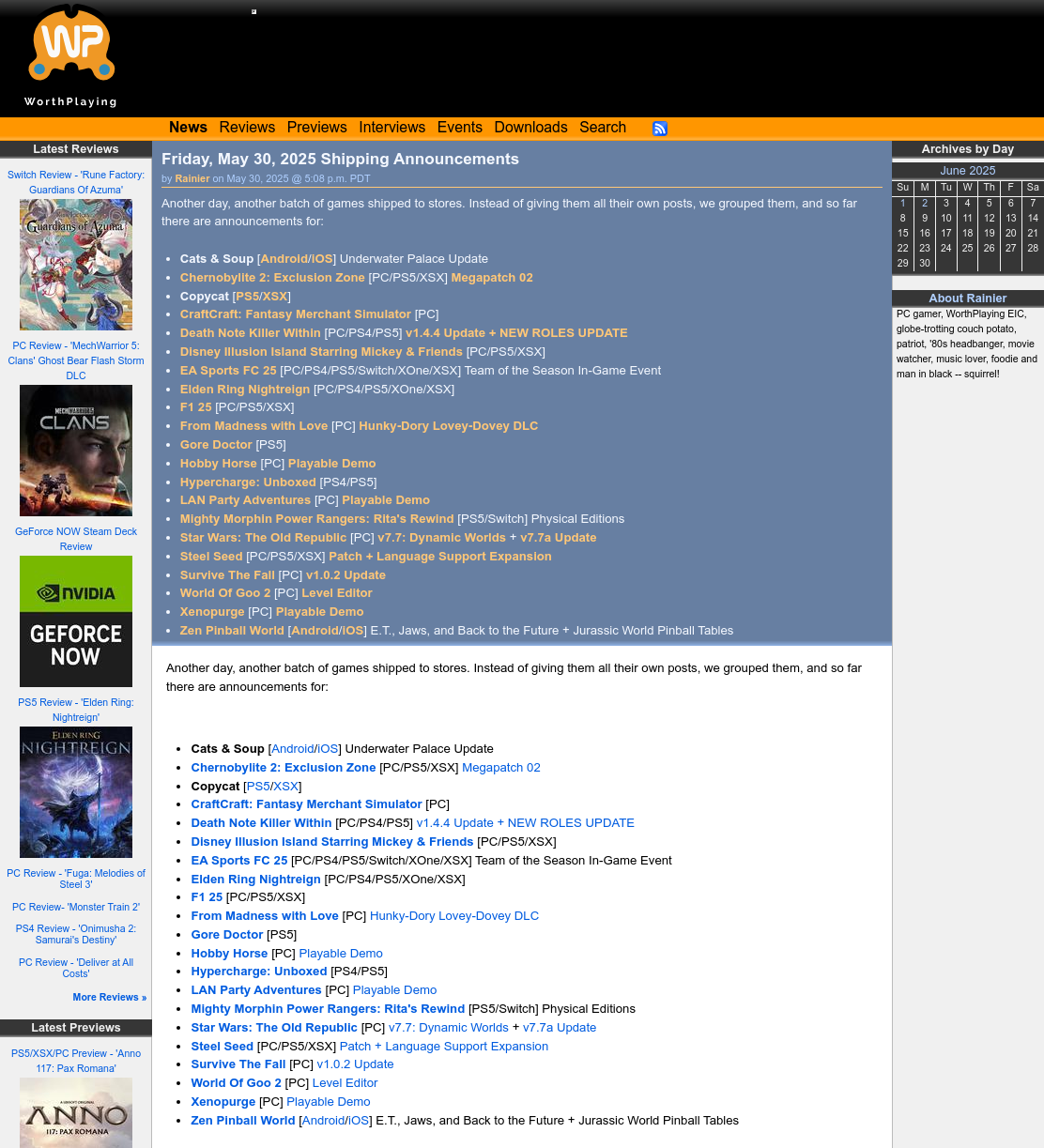Open the Anno 117 Pax Romana preview link
This screenshot has height=1148, width=1044.
click(76, 1061)
